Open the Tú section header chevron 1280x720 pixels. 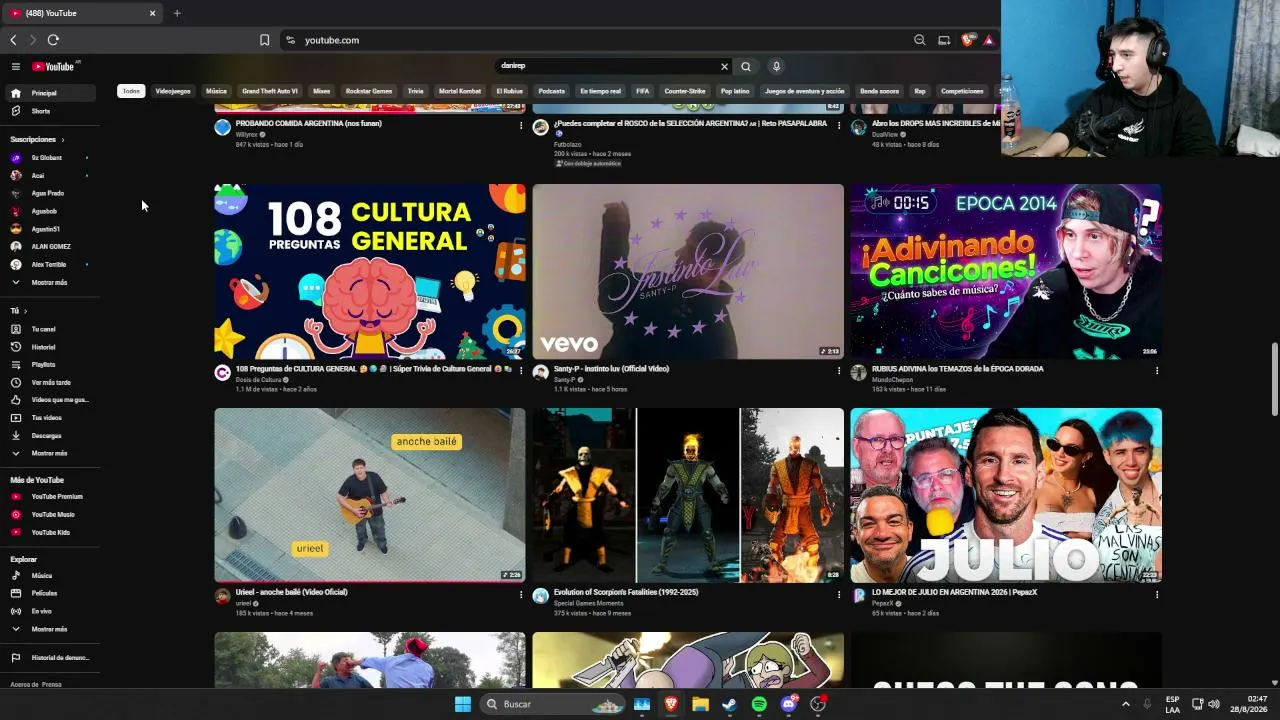pos(25,311)
